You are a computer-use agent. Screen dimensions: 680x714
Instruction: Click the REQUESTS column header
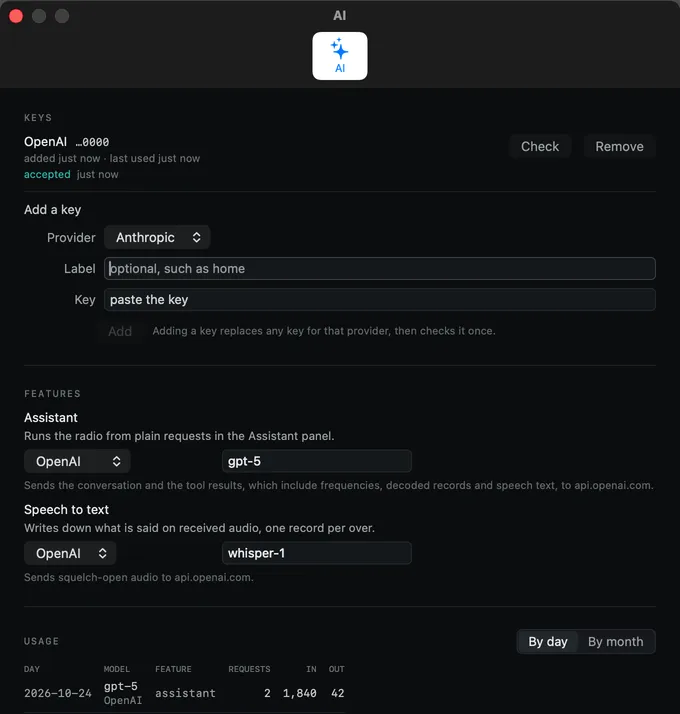click(x=249, y=669)
